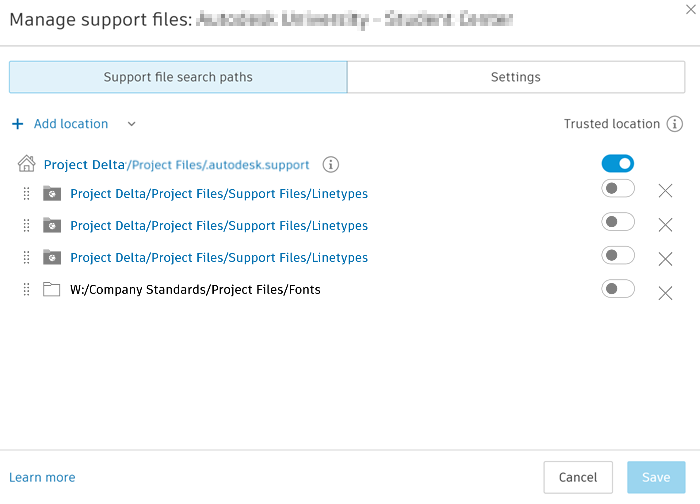
Task: Click the info icon beside Trusted location
Action: point(675,124)
